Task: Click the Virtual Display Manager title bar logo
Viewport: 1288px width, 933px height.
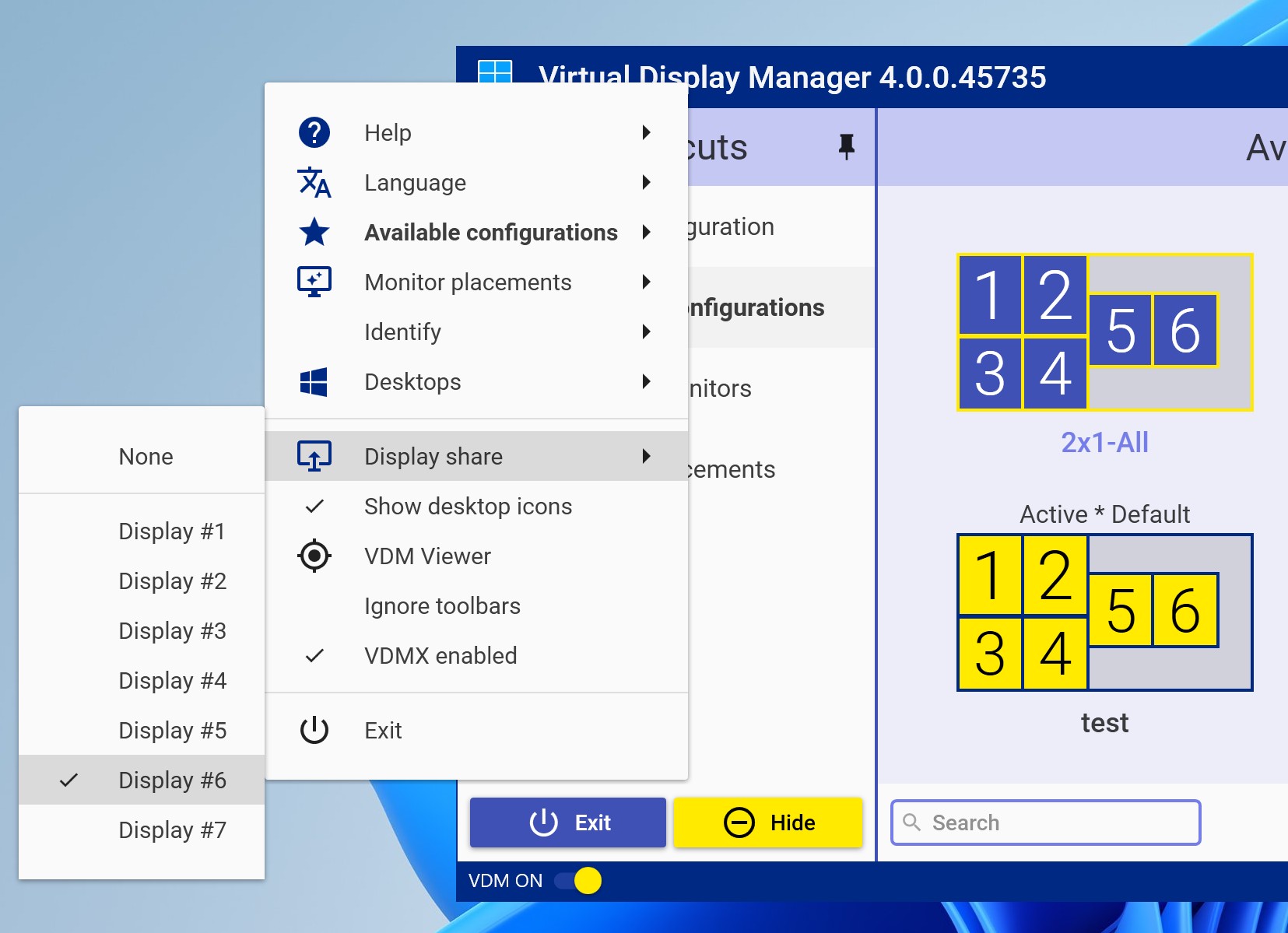Action: (x=495, y=72)
